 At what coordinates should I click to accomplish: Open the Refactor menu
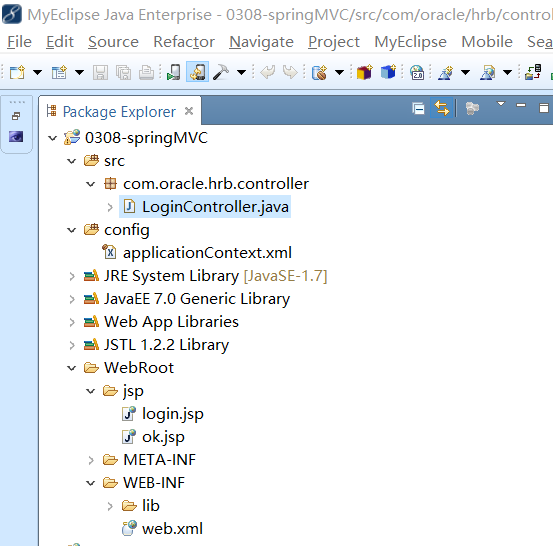(184, 42)
